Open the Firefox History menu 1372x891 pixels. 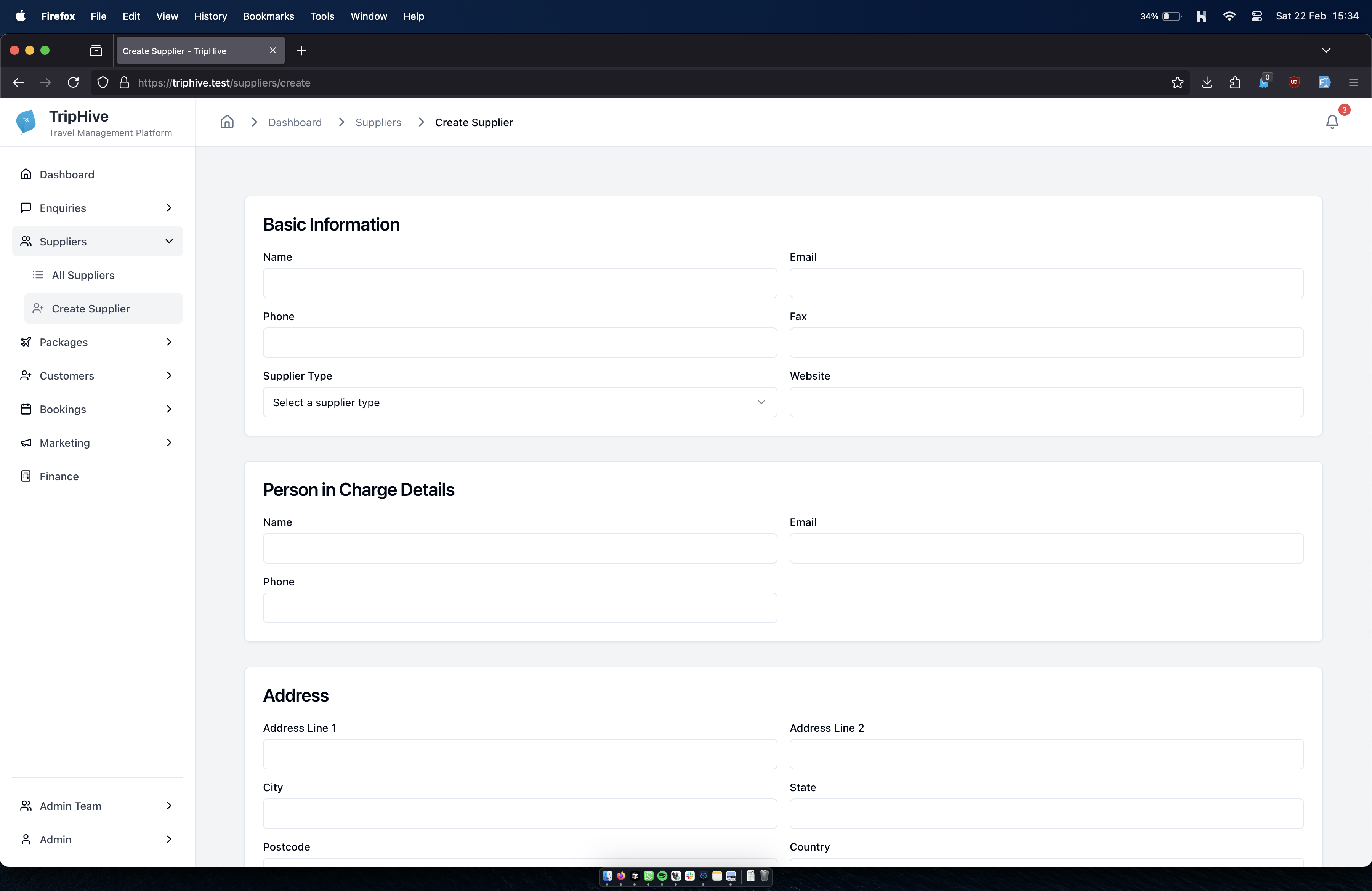210,16
